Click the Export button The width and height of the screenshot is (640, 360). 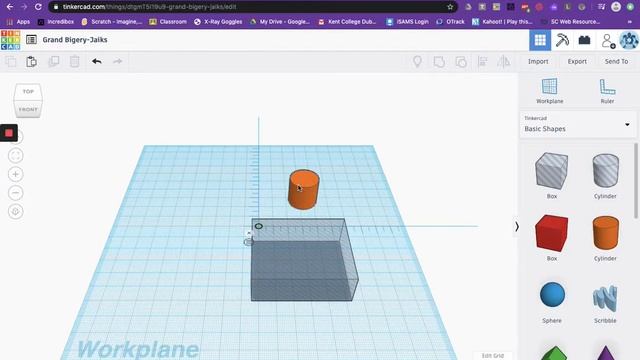[x=577, y=61]
